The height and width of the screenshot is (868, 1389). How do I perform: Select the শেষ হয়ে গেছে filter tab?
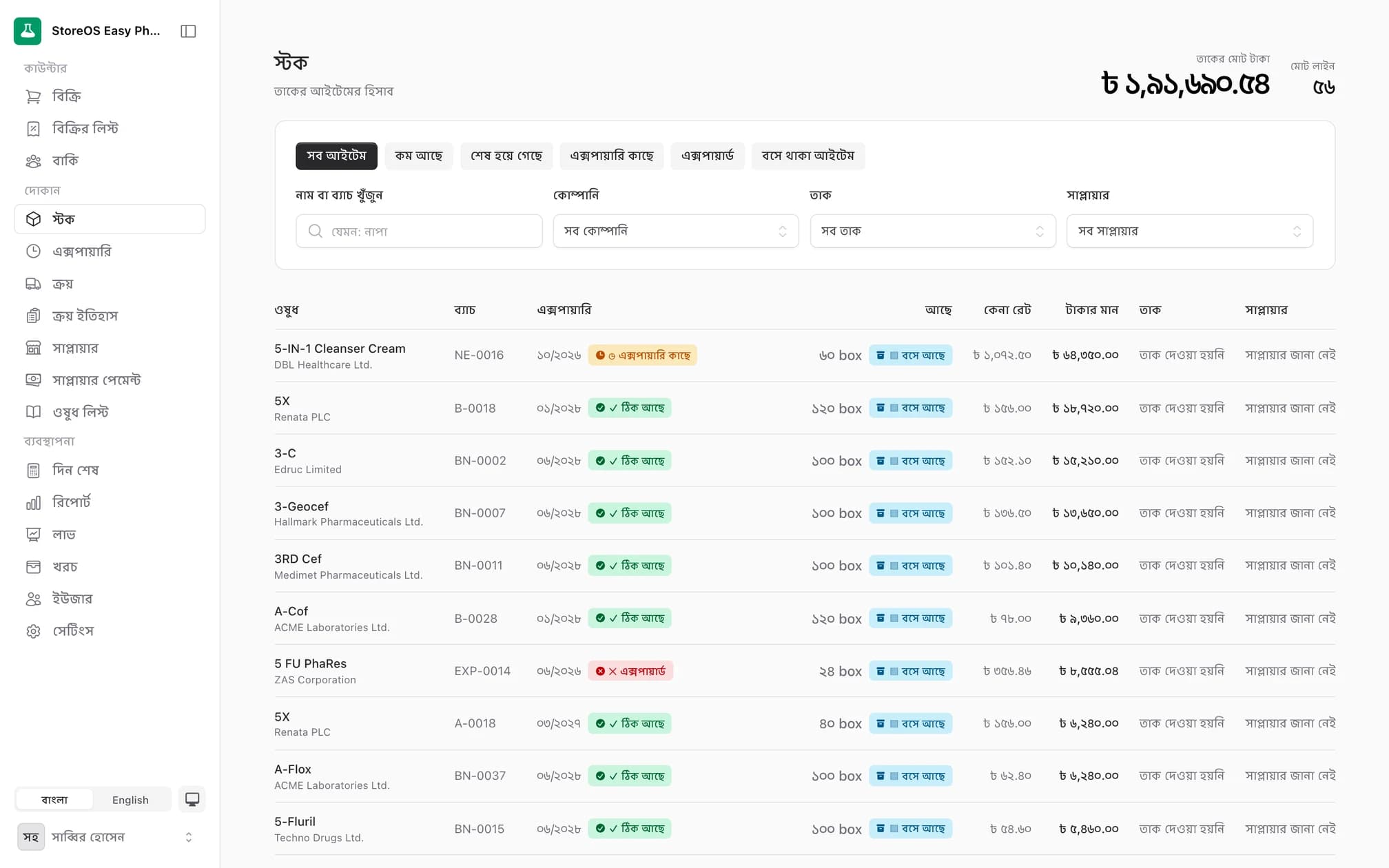506,156
